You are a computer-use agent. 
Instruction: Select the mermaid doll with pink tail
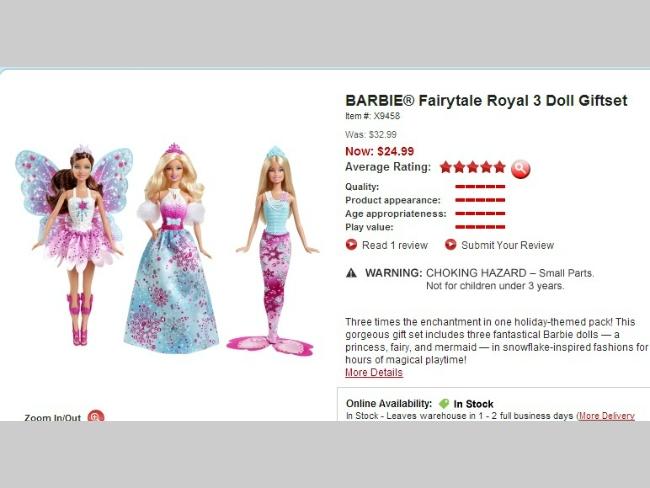[274, 251]
